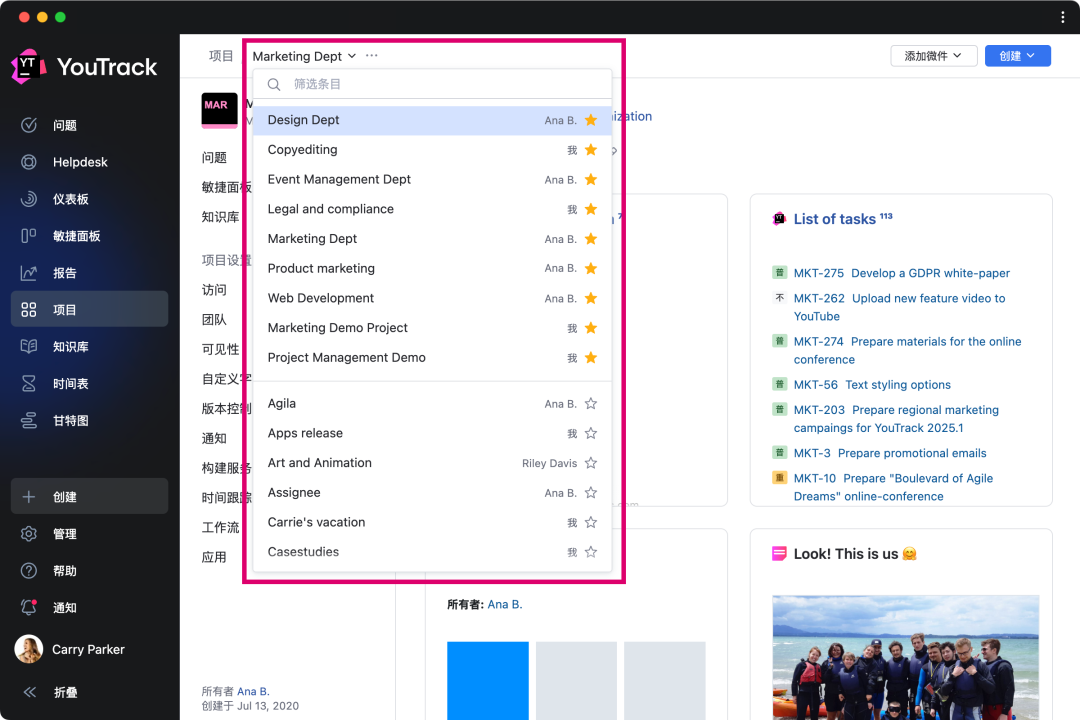Open the three-dot menu beside Marketing Dept

coord(372,56)
